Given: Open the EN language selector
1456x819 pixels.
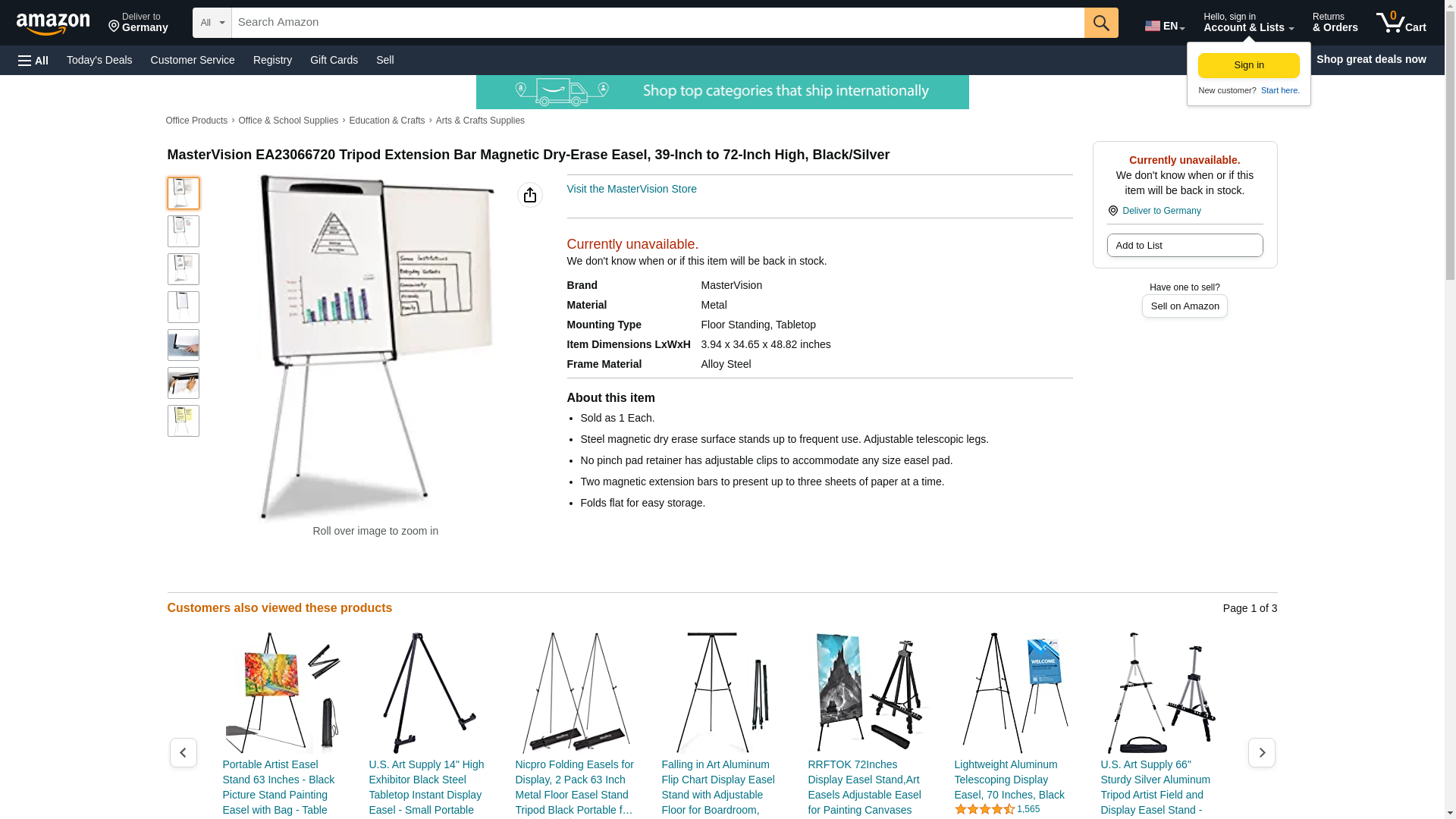Looking at the screenshot, I should point(1164,26).
